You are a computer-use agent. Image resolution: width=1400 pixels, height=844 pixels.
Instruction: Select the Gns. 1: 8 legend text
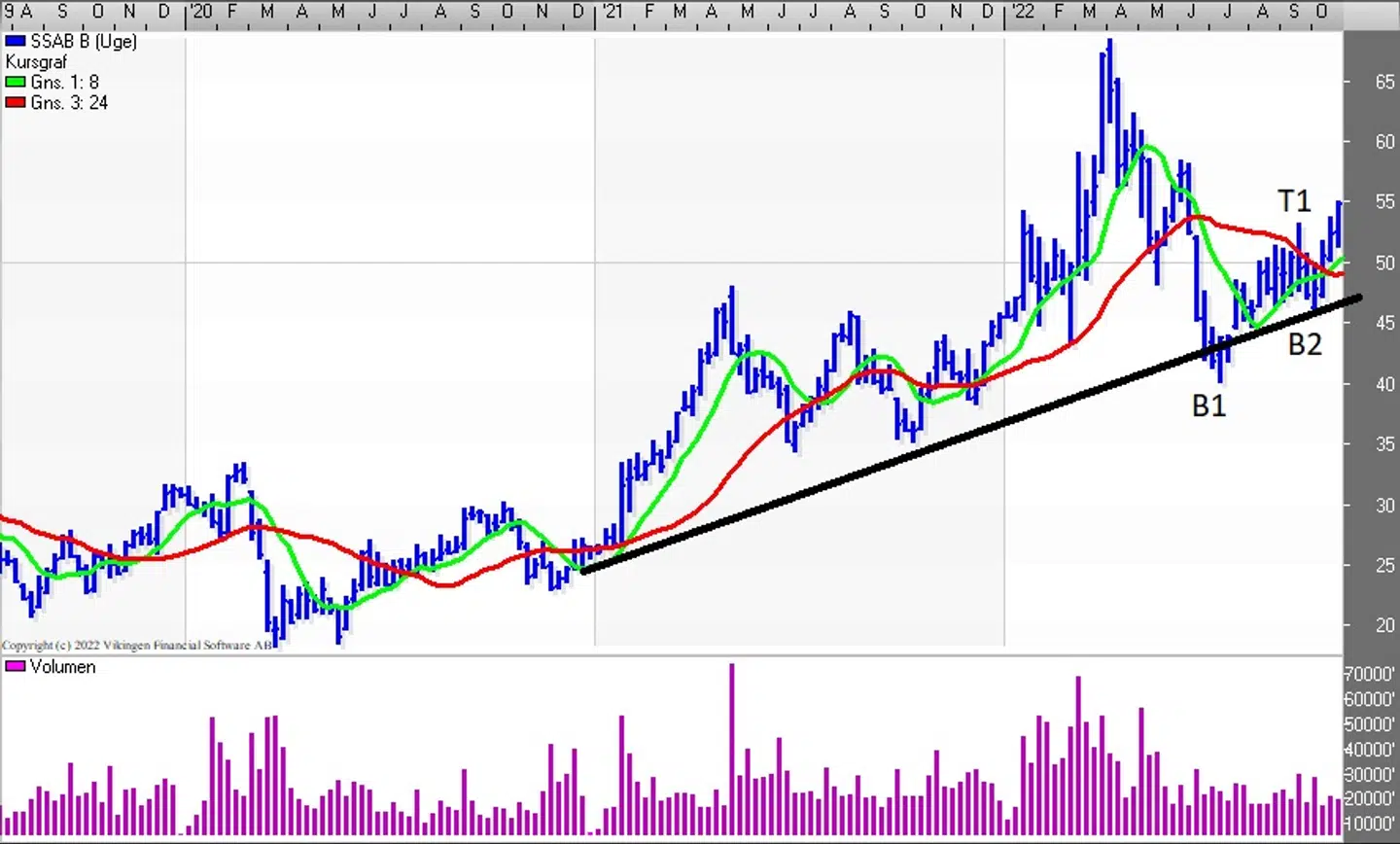pyautogui.click(x=64, y=83)
